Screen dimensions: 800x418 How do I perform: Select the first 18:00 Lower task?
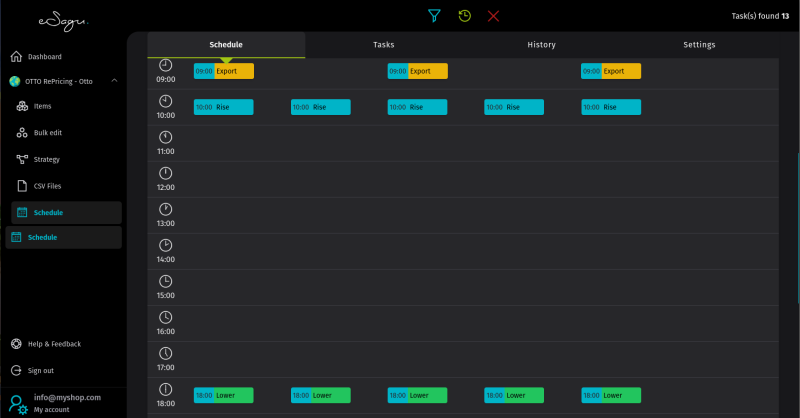pos(224,395)
